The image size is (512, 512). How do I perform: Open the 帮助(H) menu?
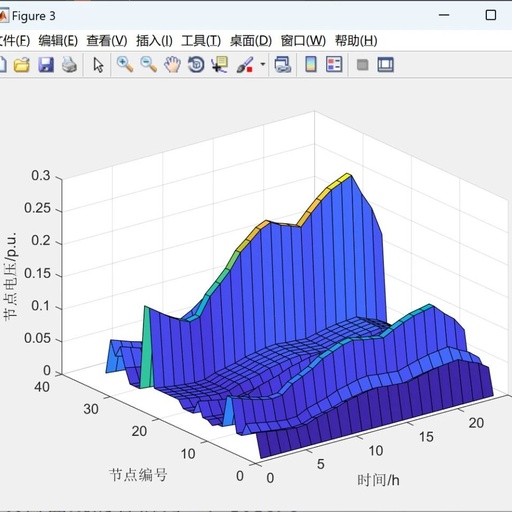356,41
